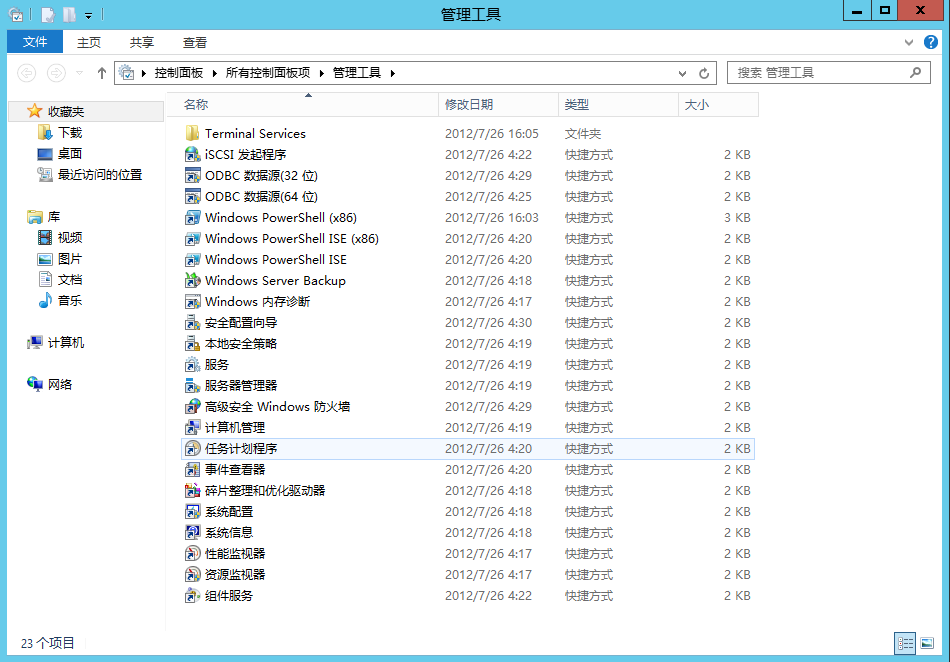The height and width of the screenshot is (662, 950).
Task: Go up one level with up arrow
Action: tap(102, 73)
